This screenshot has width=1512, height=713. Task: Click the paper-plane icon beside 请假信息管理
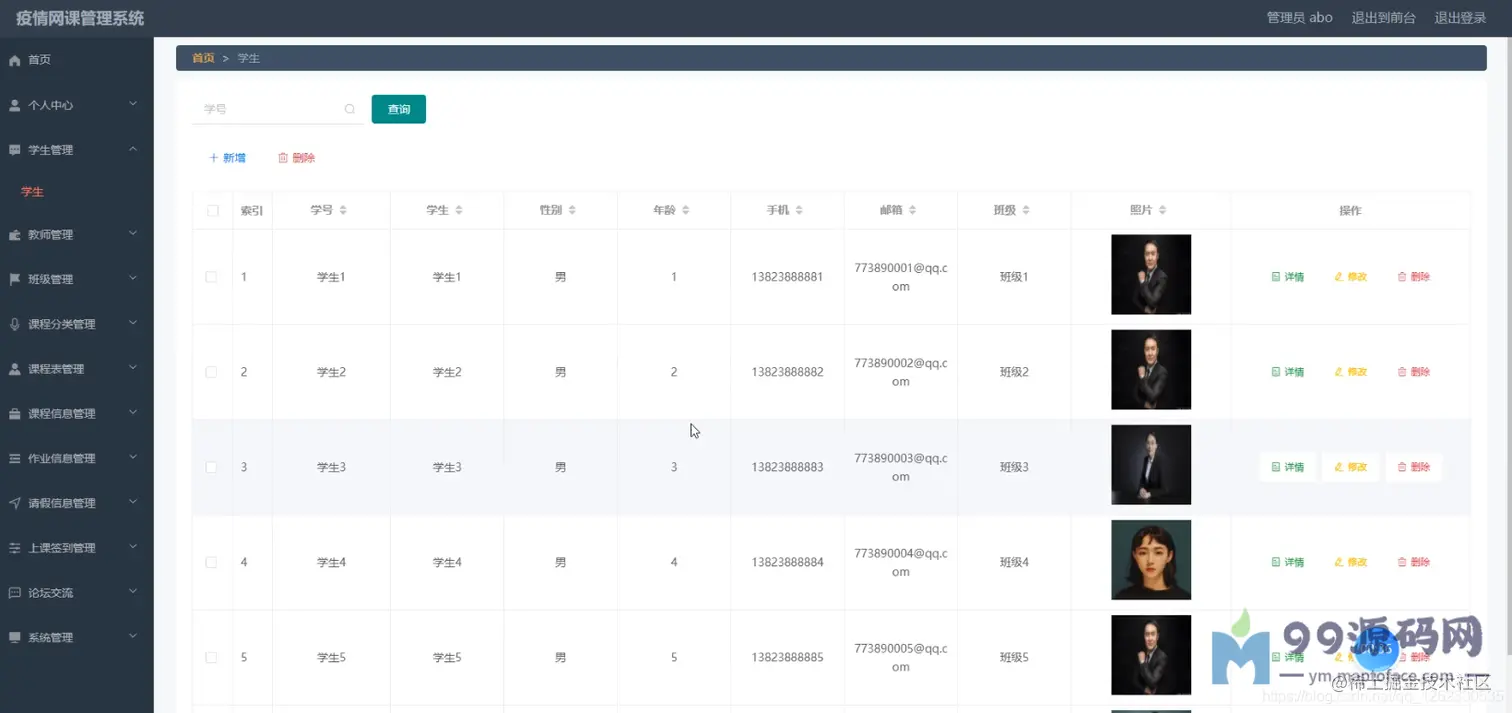(14, 503)
